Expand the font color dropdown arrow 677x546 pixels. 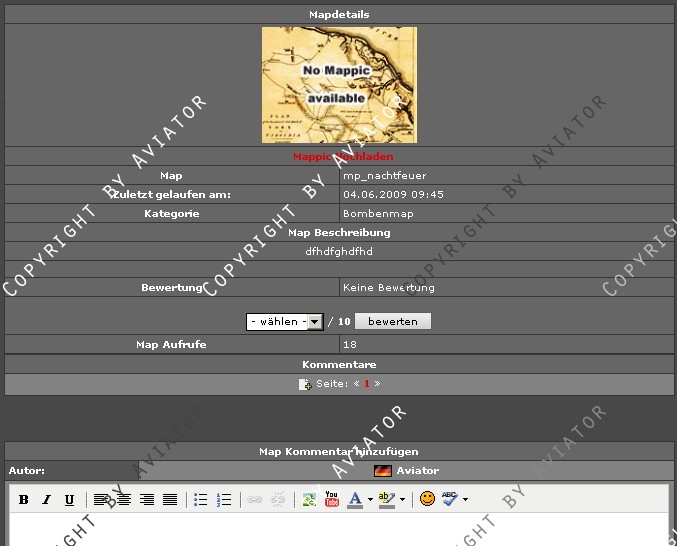pos(370,499)
